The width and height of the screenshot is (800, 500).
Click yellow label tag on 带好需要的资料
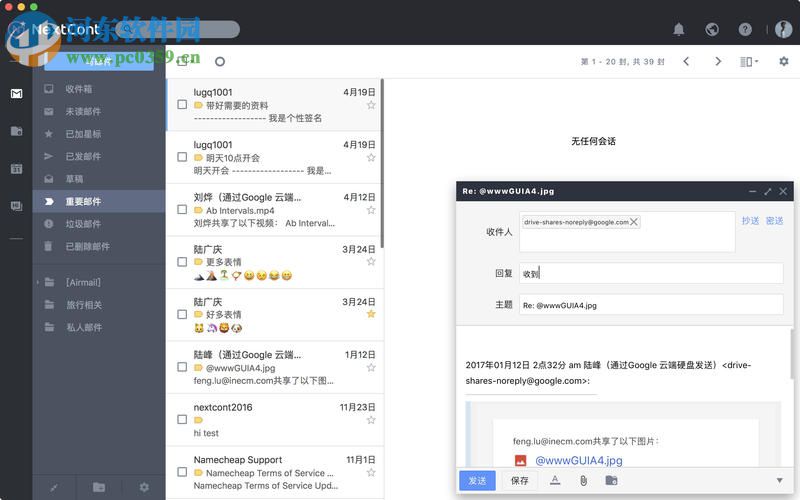pos(198,106)
